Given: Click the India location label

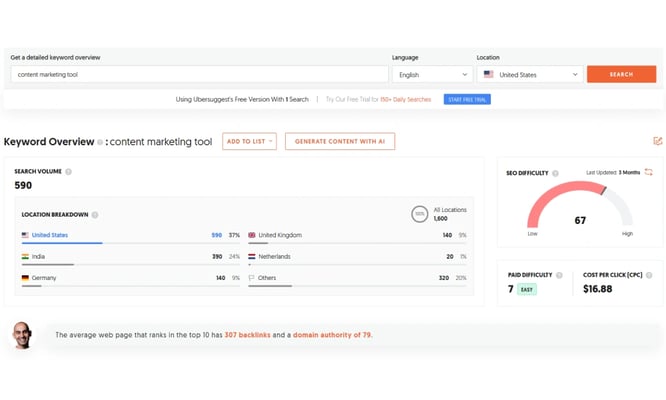Looking at the screenshot, I should click(x=38, y=256).
